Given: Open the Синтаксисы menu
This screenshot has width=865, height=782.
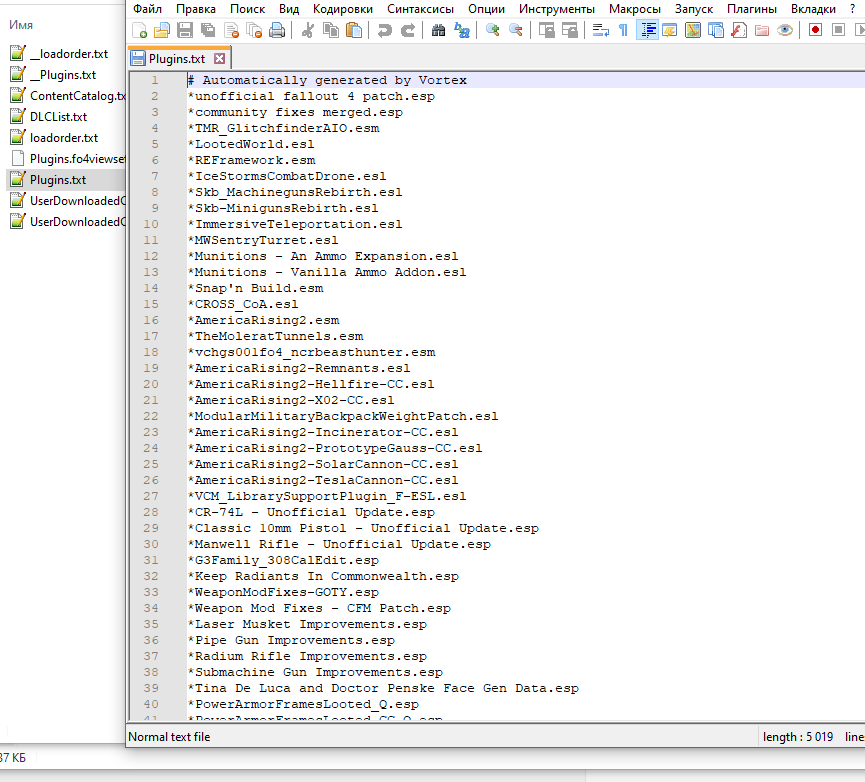Looking at the screenshot, I should point(420,9).
